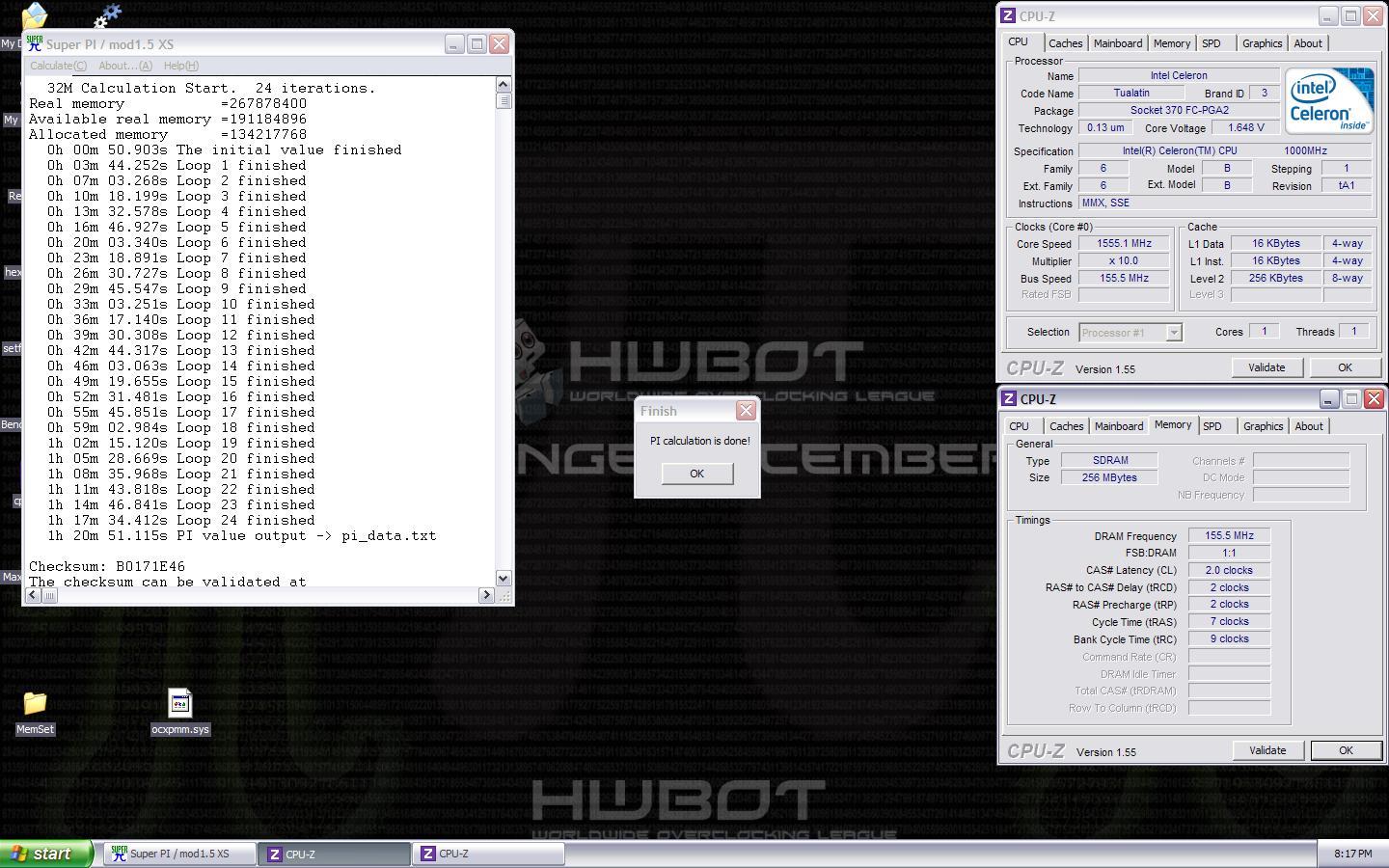Click Validate in lower CPU-Z window

coord(1267,750)
